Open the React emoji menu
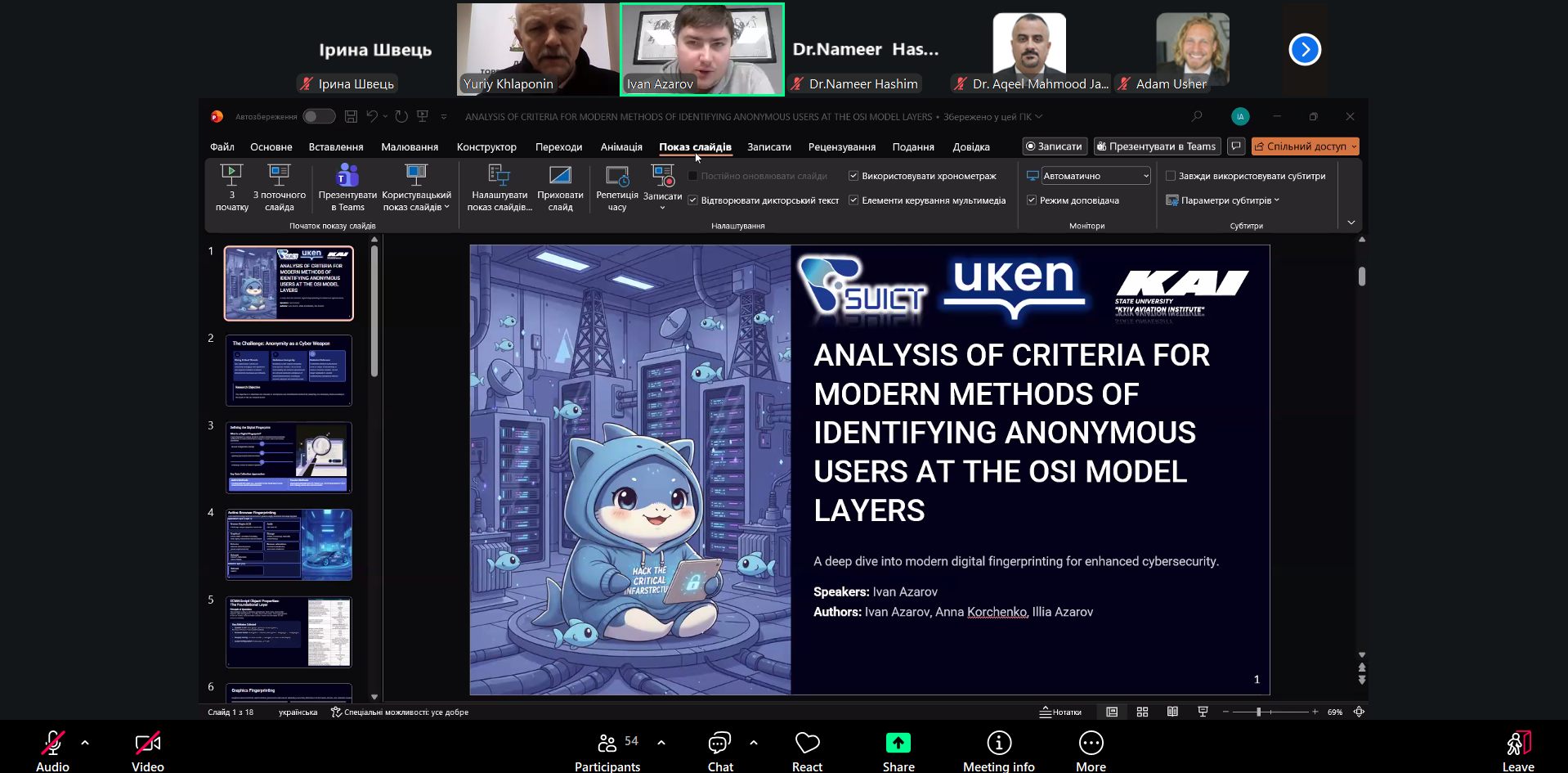Image resolution: width=1568 pixels, height=773 pixels. click(807, 743)
